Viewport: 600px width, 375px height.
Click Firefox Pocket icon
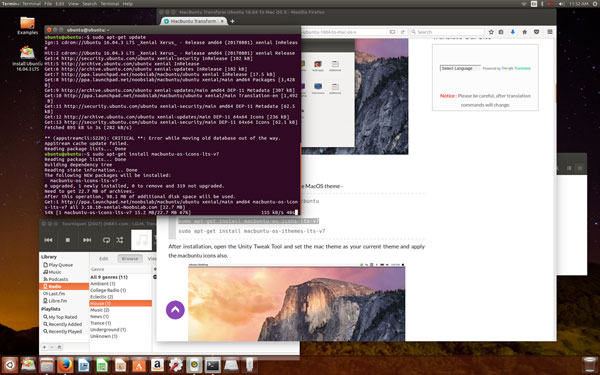coord(536,32)
